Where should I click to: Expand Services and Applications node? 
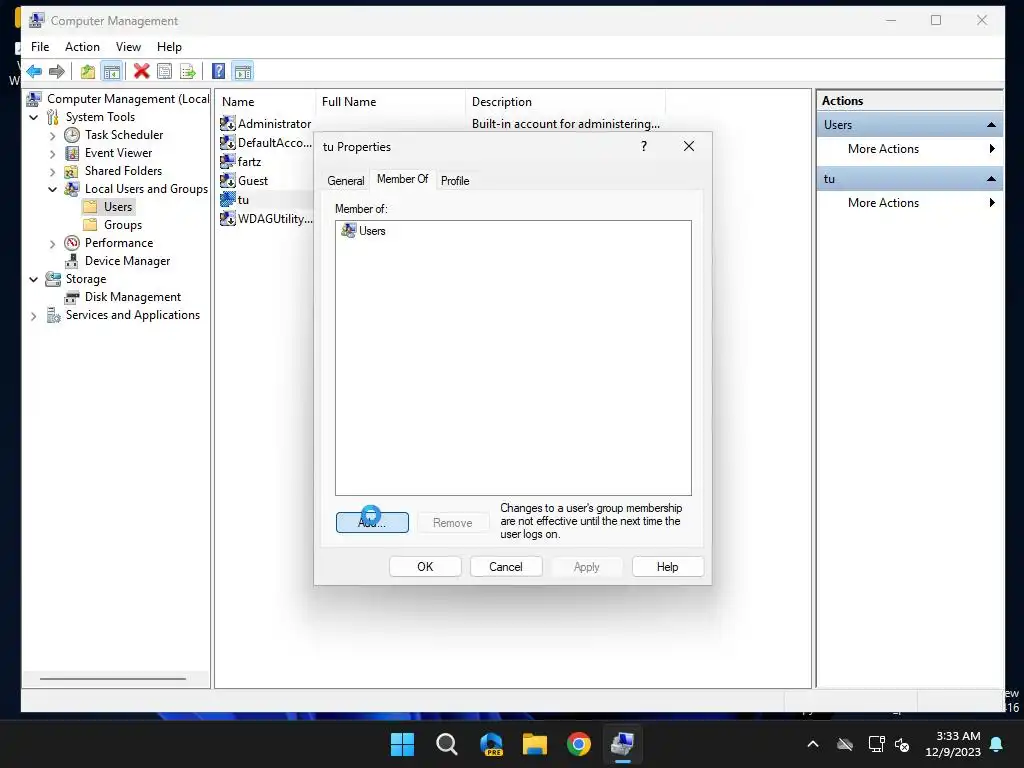[34, 315]
